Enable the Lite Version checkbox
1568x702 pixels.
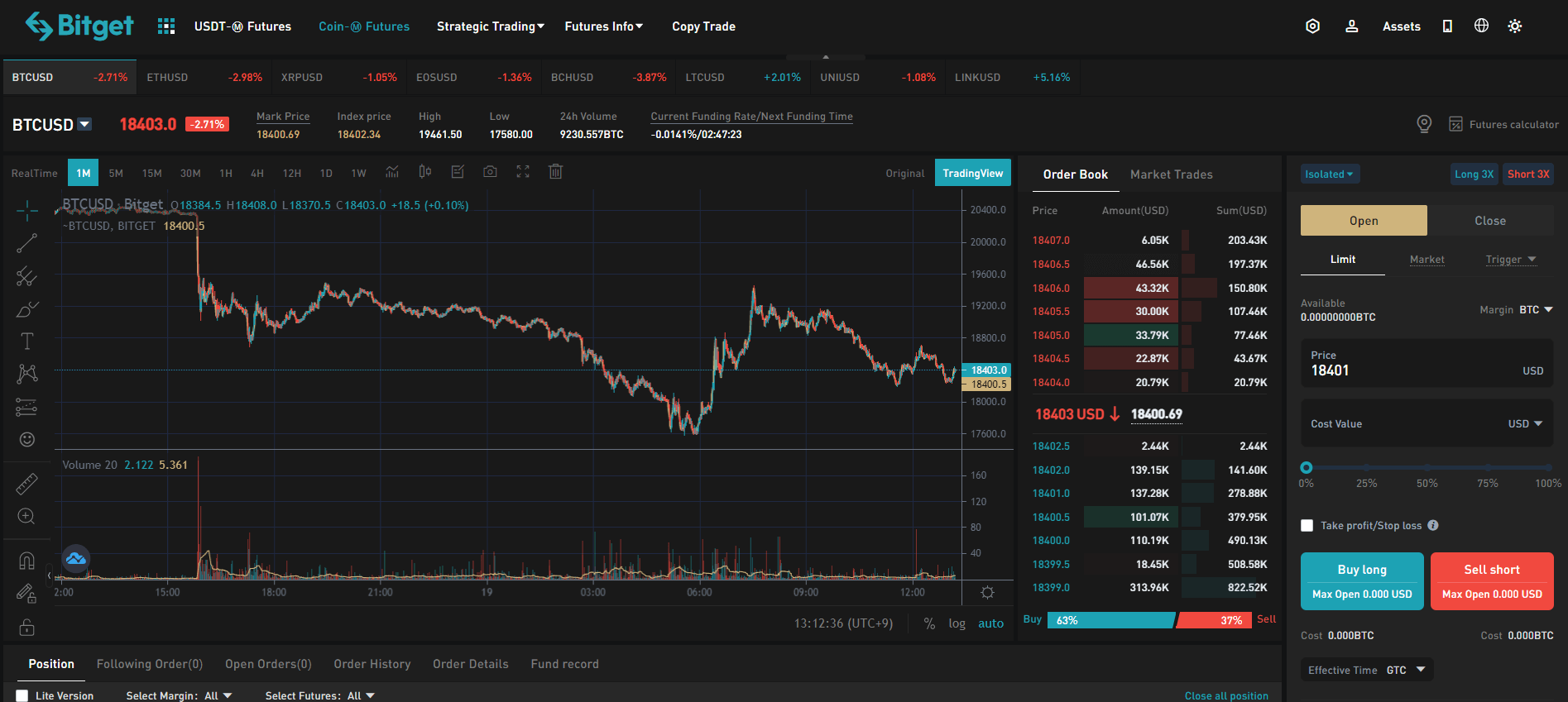pos(22,696)
